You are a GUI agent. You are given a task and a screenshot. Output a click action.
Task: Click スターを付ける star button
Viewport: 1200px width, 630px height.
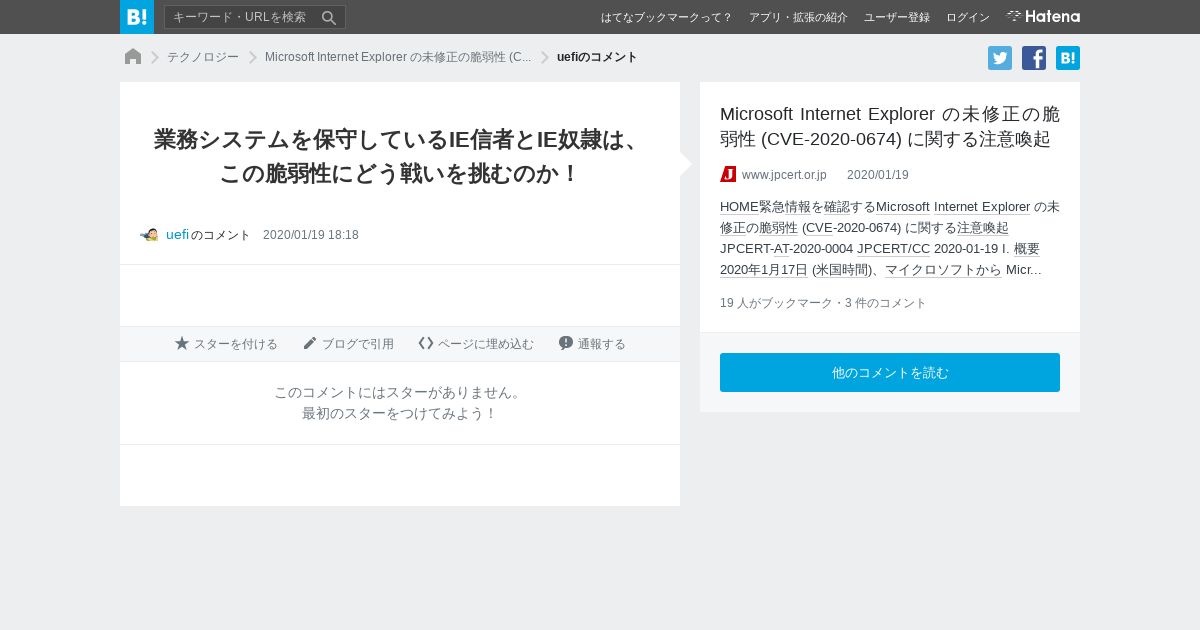pos(226,344)
